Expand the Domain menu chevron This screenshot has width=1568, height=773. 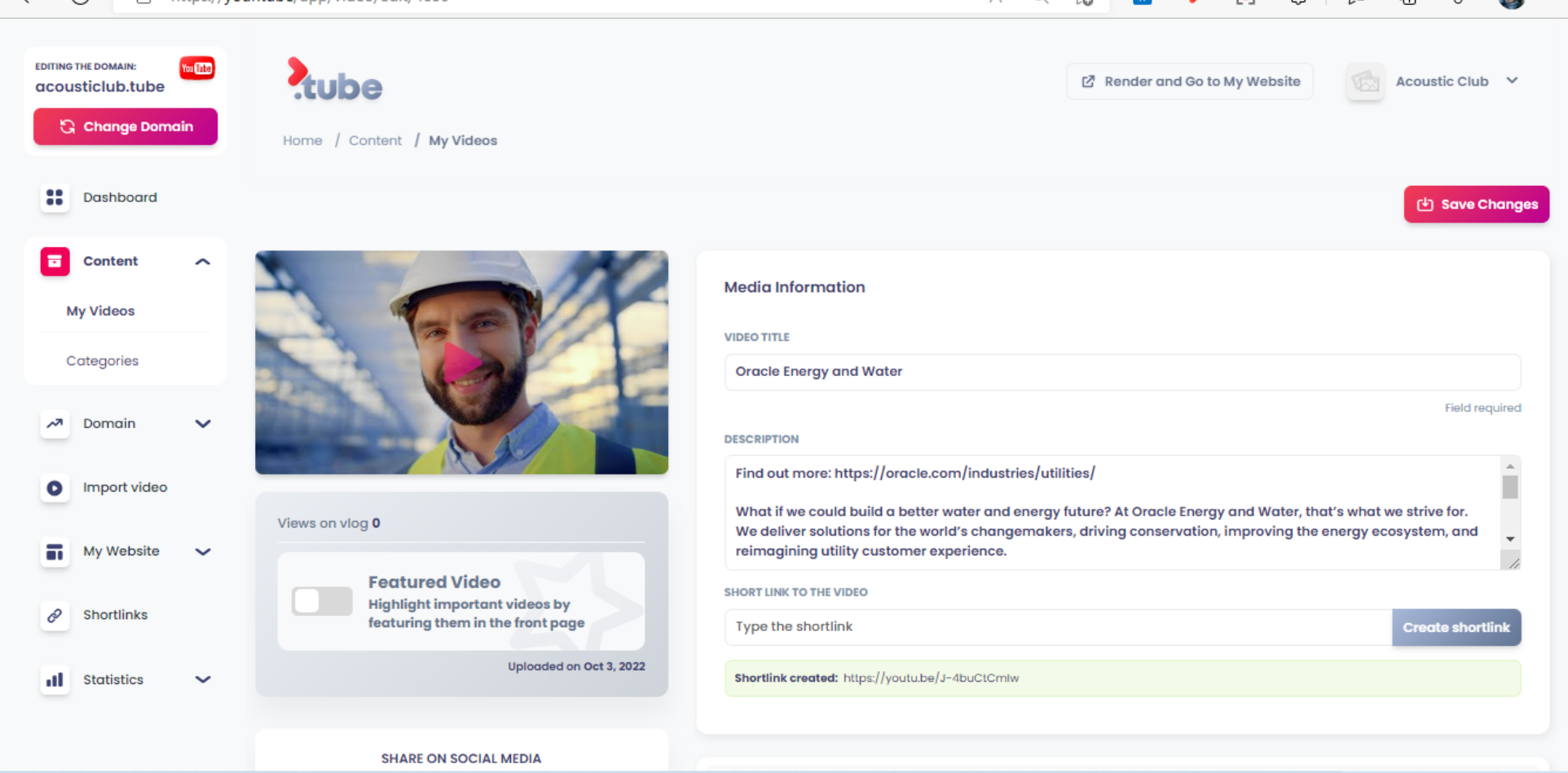[x=203, y=423]
